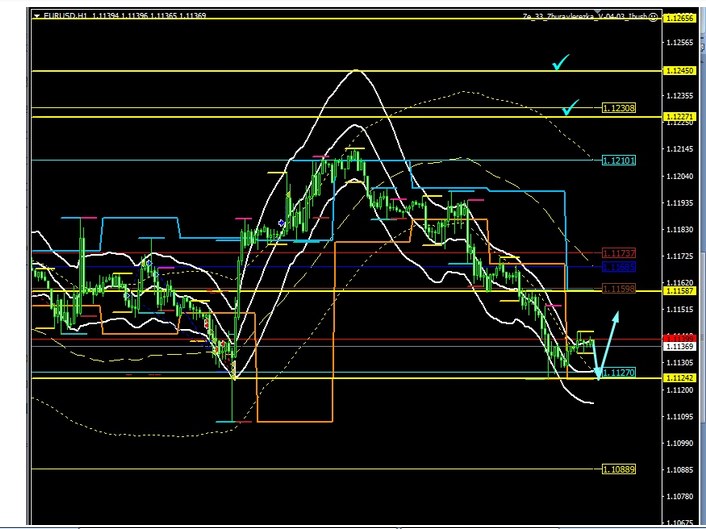This screenshot has height=529, width=706.
Task: Click the cyan 1.12101 level label
Action: [x=619, y=160]
